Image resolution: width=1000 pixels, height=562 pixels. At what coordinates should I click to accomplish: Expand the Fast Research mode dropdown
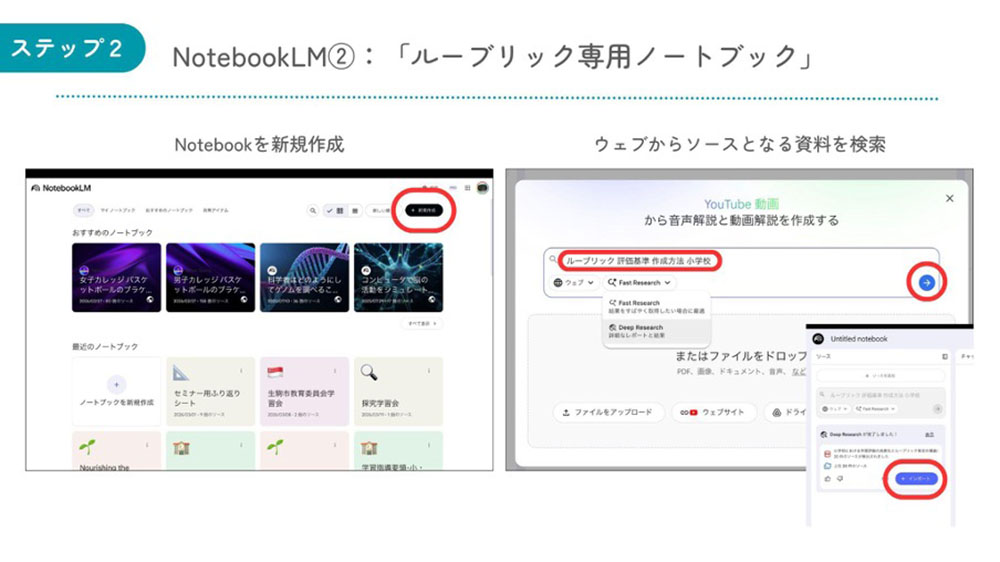tap(639, 283)
